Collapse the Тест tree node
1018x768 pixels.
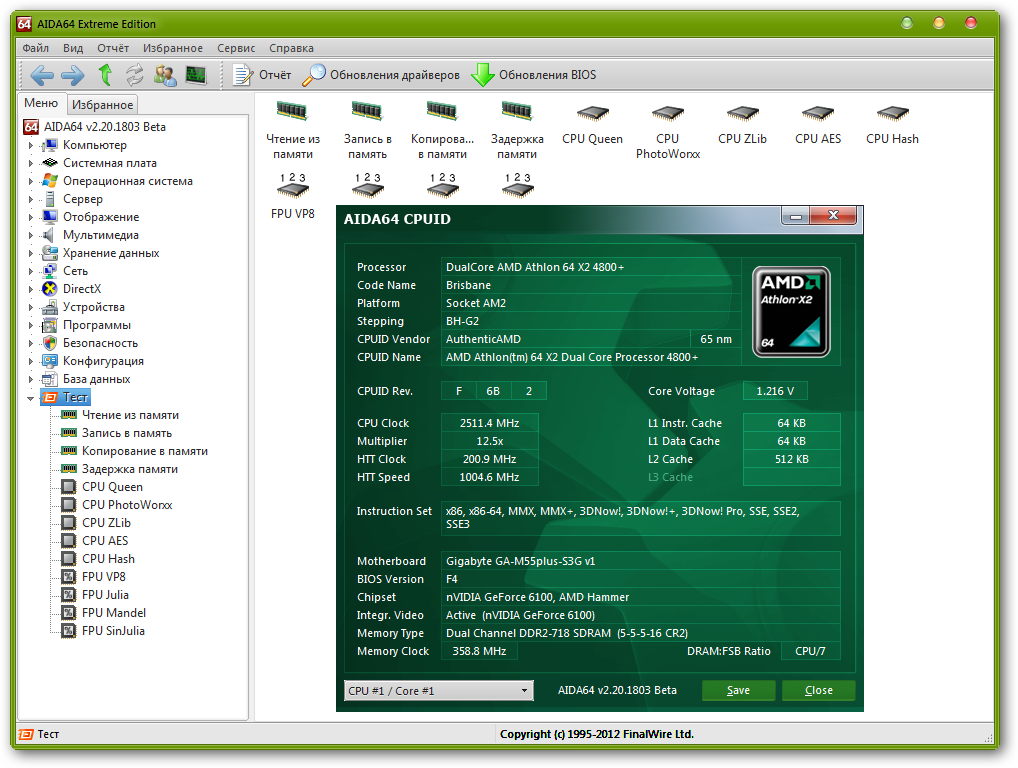click(31, 398)
